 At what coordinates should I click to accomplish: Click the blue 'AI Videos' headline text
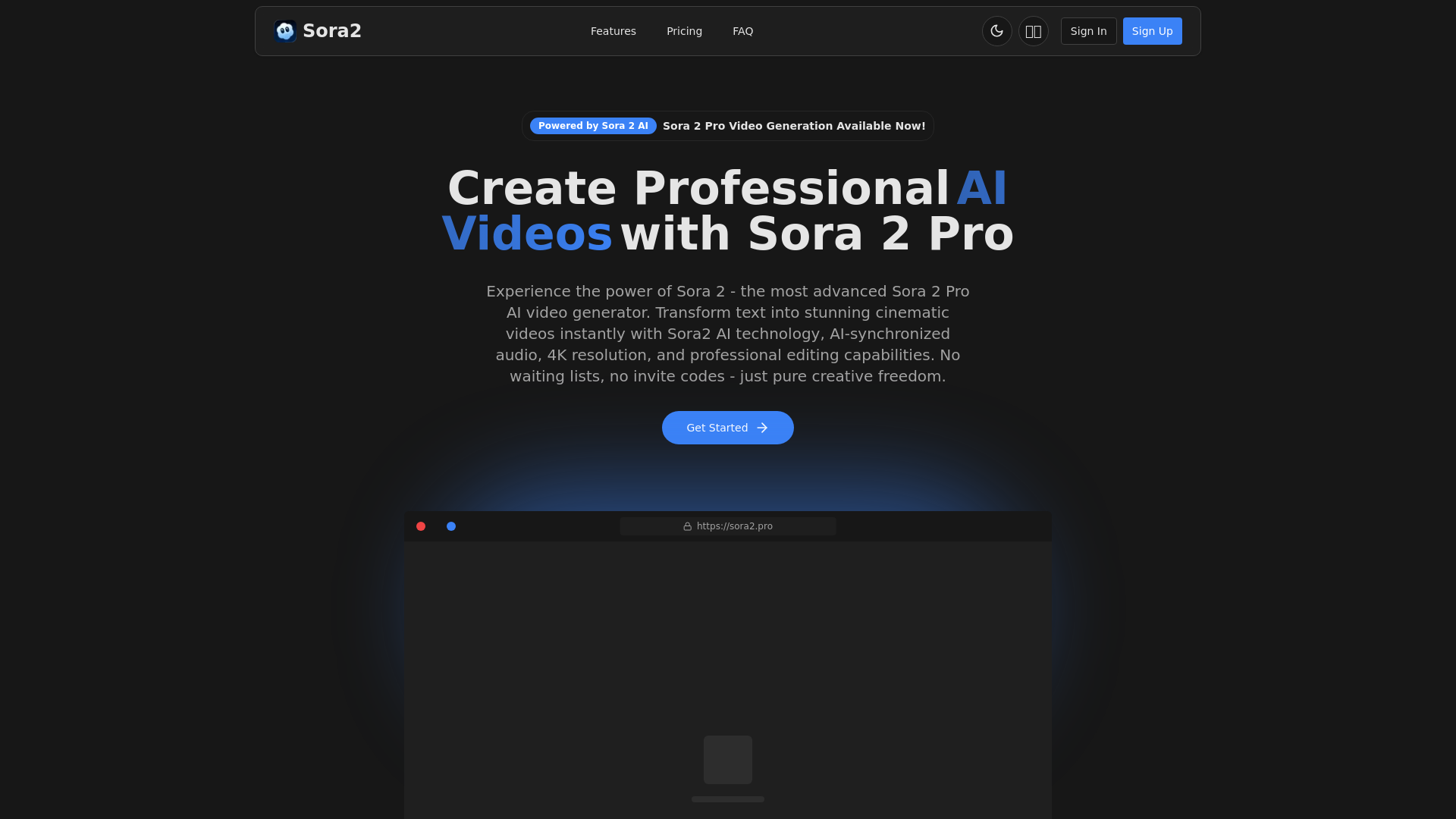[527, 234]
